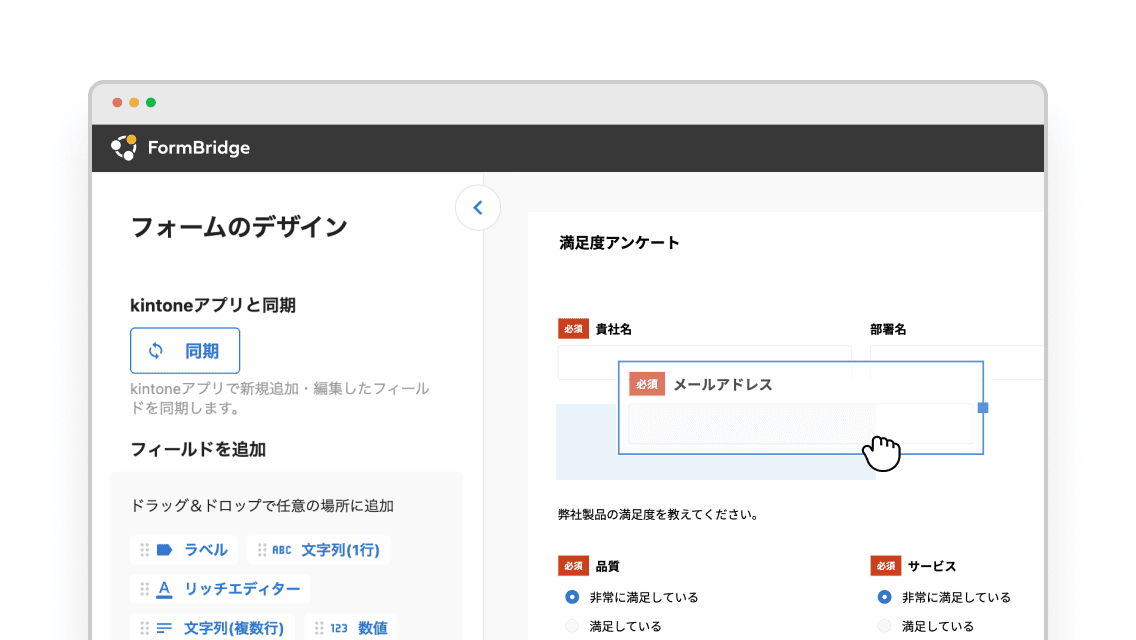Image resolution: width=1136 pixels, height=640 pixels.
Task: Select 満足している under 品質
Action: tap(572, 626)
